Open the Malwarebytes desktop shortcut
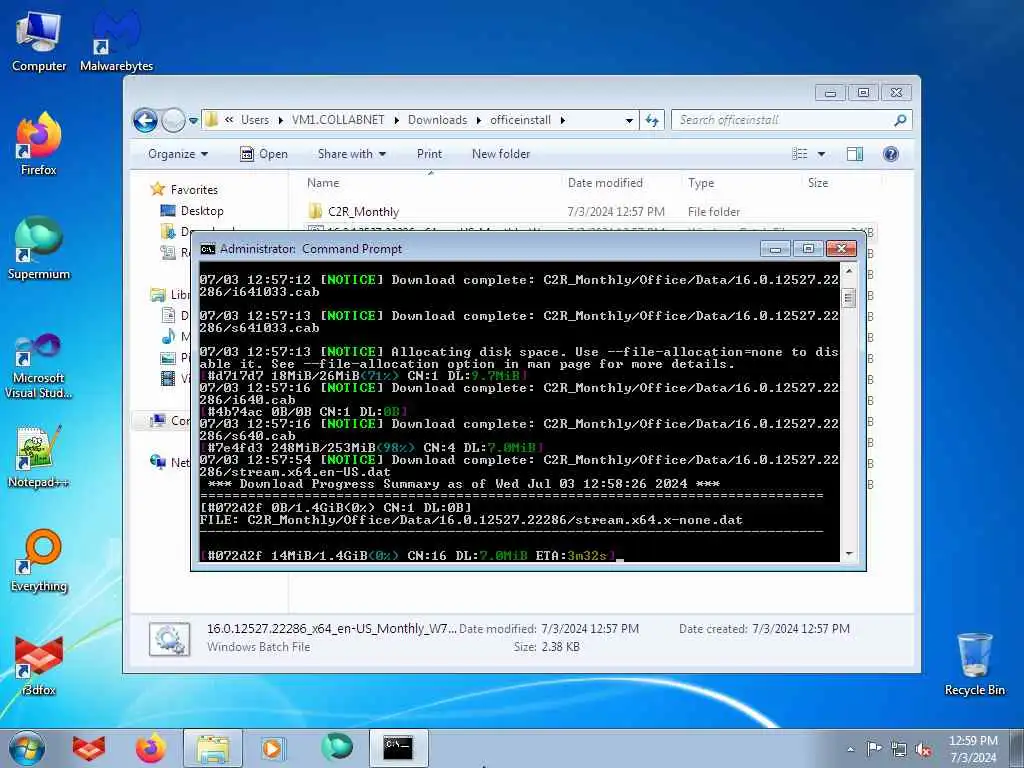The image size is (1024, 768). point(116,42)
